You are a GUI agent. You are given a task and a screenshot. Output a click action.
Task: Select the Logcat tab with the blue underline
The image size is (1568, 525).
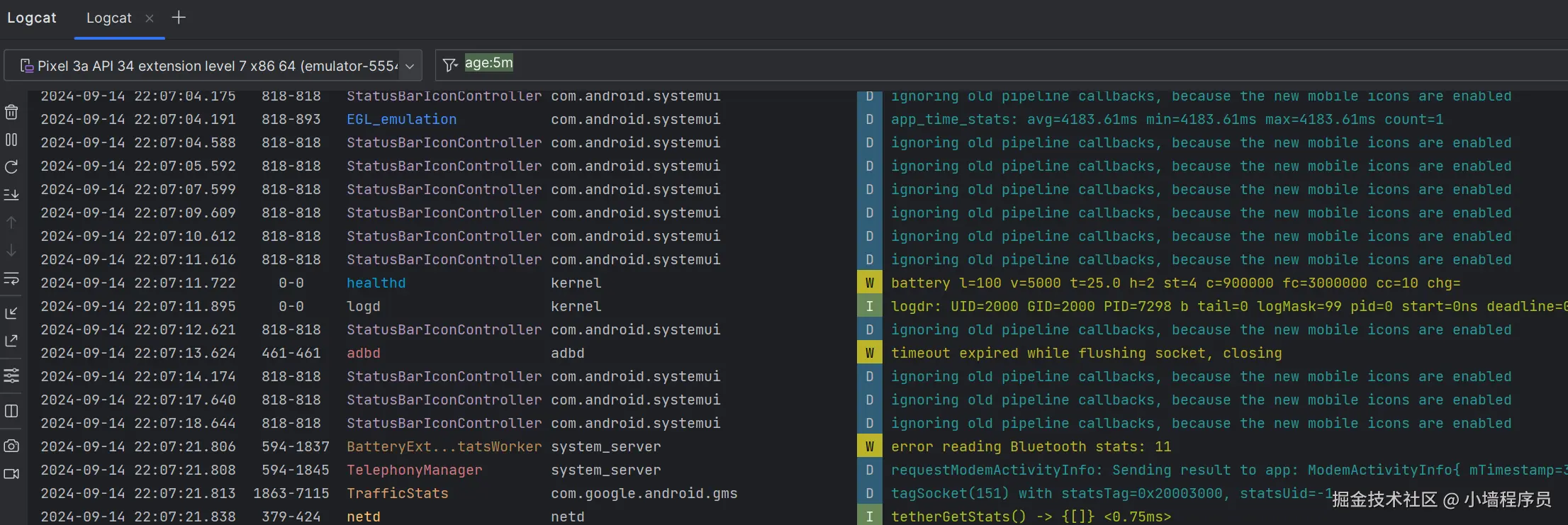click(108, 18)
